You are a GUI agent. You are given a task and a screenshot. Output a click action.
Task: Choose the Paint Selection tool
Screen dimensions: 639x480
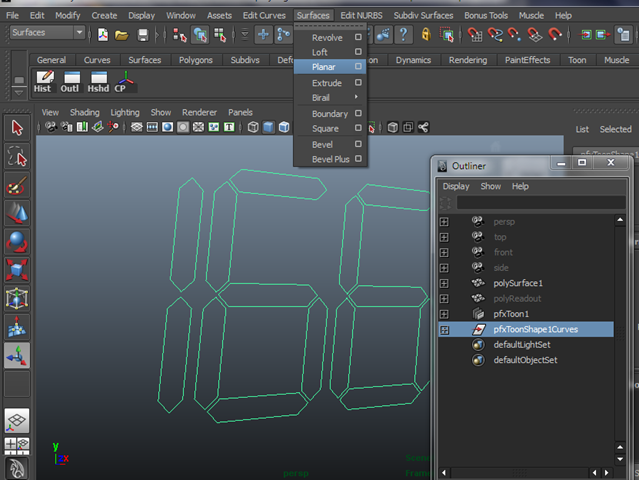click(x=17, y=185)
